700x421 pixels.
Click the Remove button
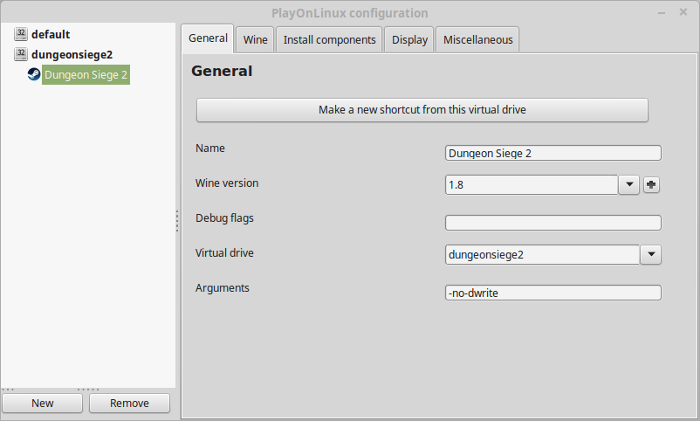pyautogui.click(x=129, y=403)
